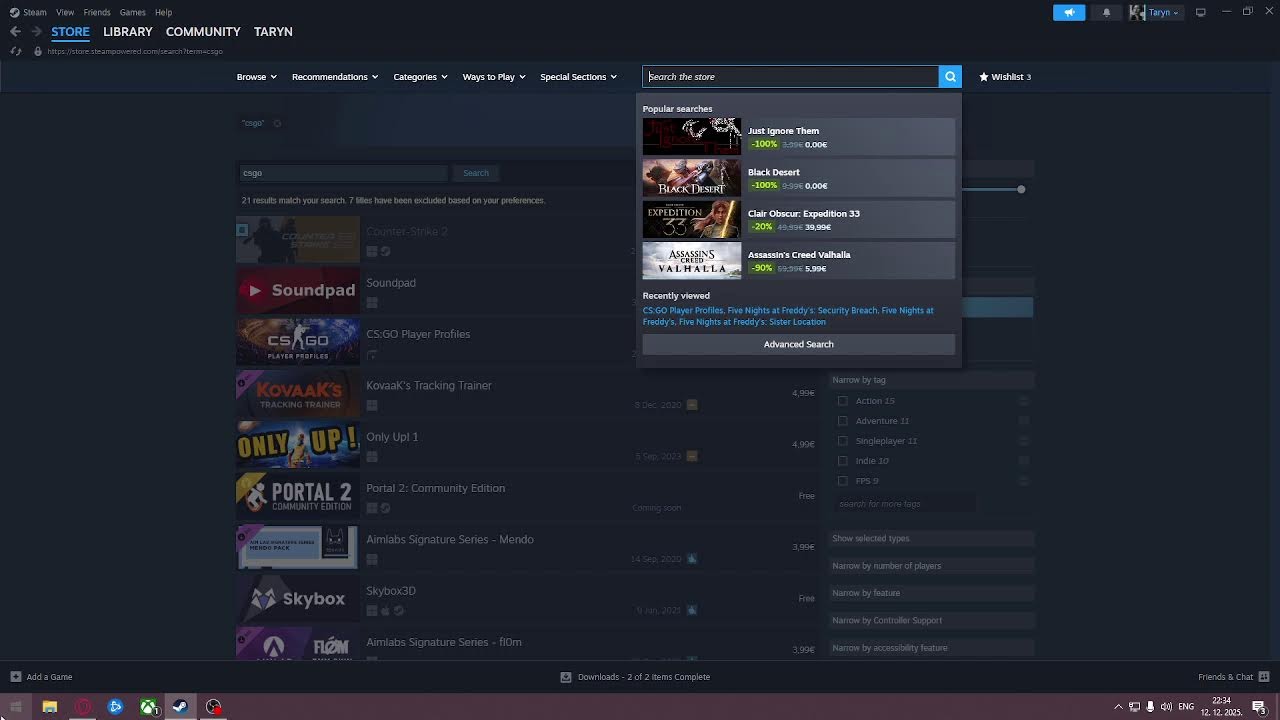Open the Windows notification center icon

point(1259,707)
